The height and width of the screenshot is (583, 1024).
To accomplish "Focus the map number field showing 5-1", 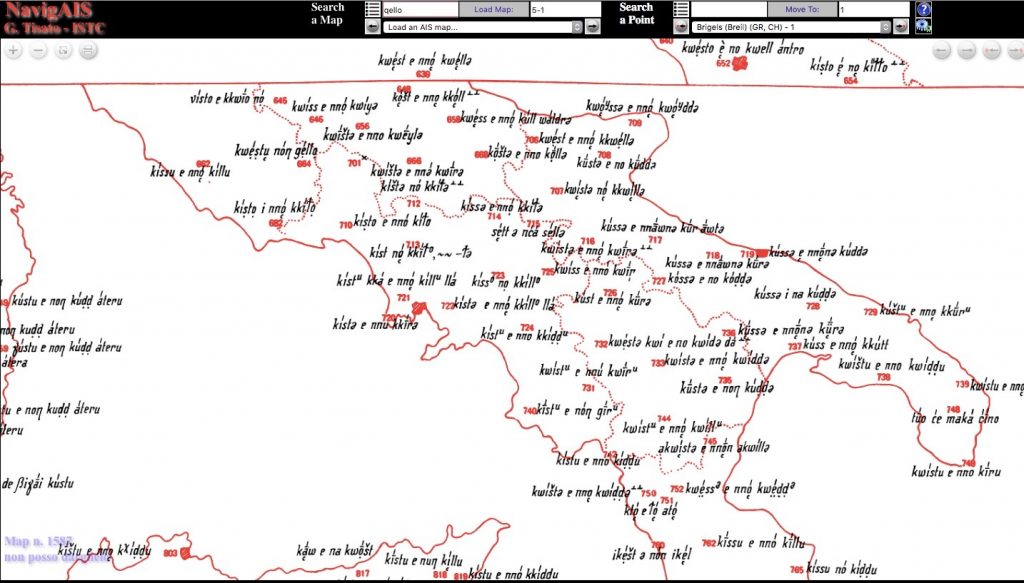I will 565,9.
